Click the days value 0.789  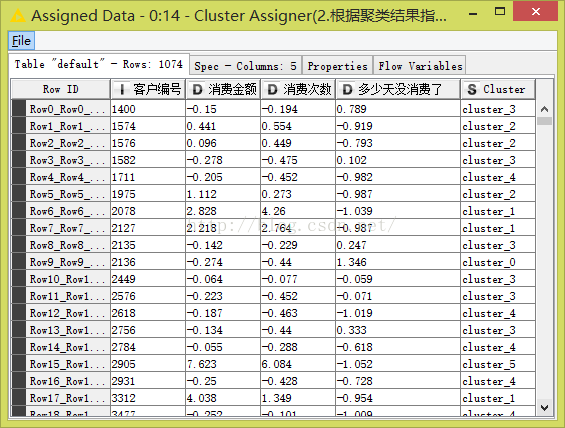click(398, 109)
